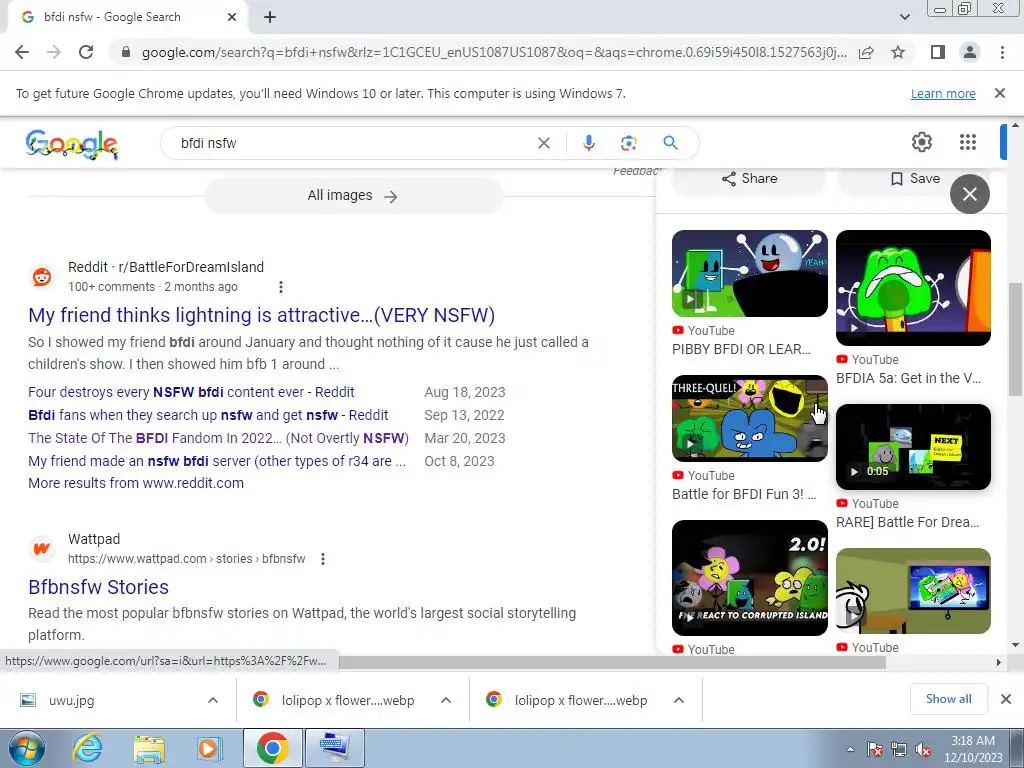Open Bfbnsfw Stories Wattpad result
This screenshot has width=1024, height=768.
click(x=99, y=587)
